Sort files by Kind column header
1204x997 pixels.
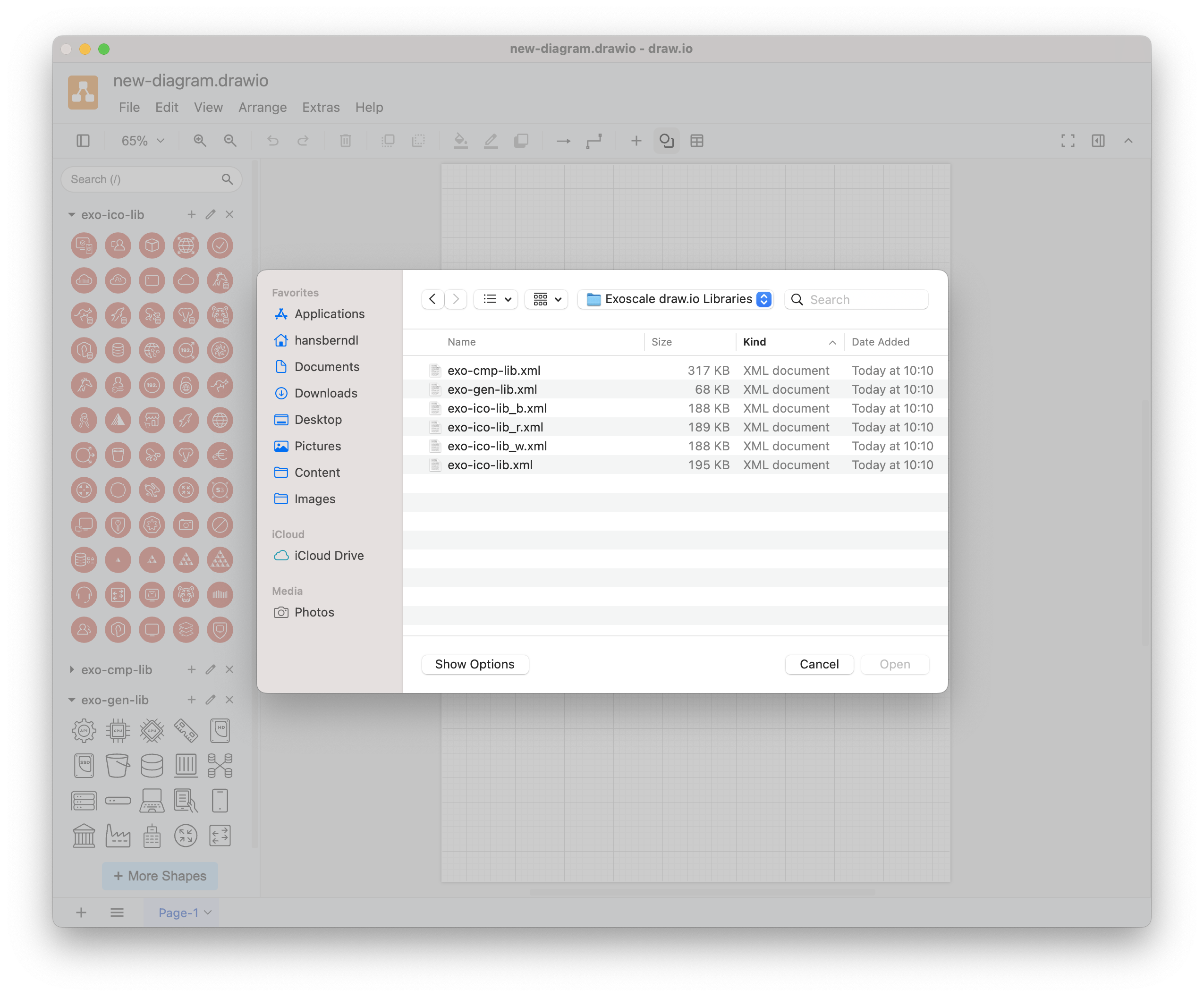click(x=789, y=342)
